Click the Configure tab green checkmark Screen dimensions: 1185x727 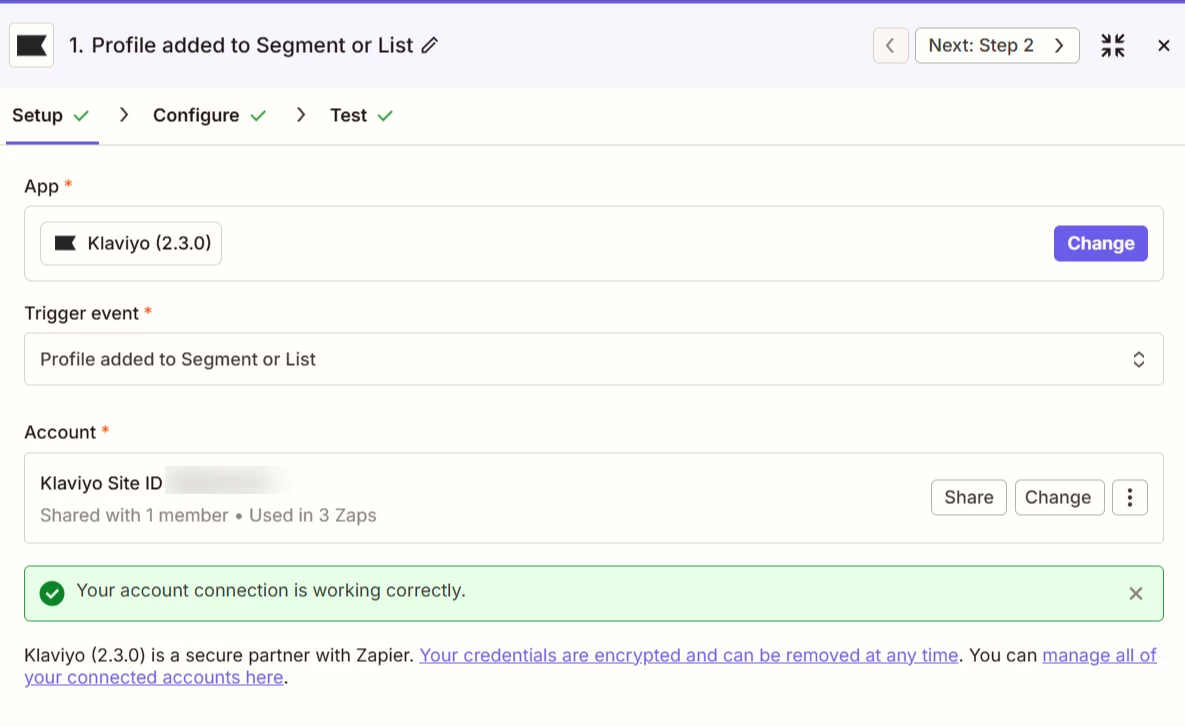pyautogui.click(x=258, y=116)
